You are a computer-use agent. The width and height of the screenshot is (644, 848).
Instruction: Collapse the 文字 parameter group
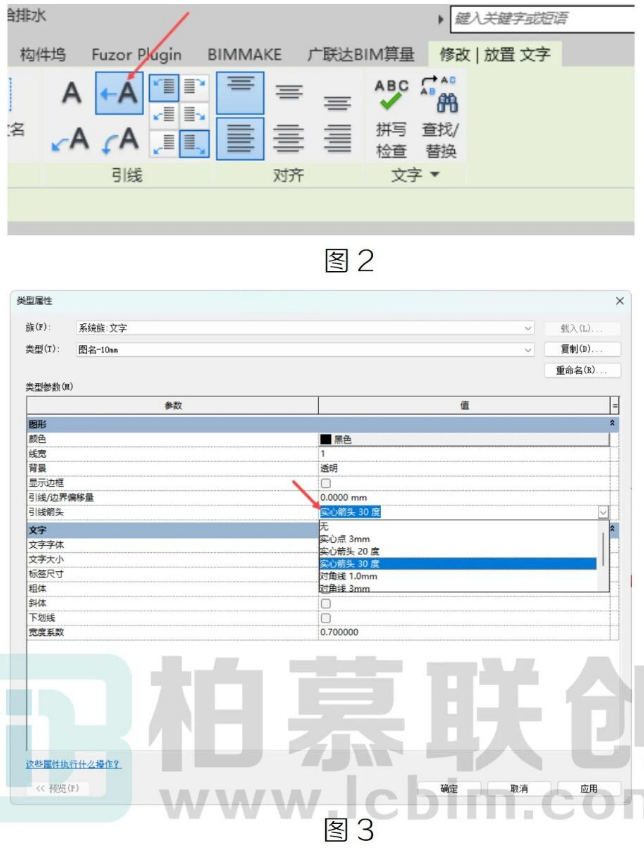pos(613,529)
